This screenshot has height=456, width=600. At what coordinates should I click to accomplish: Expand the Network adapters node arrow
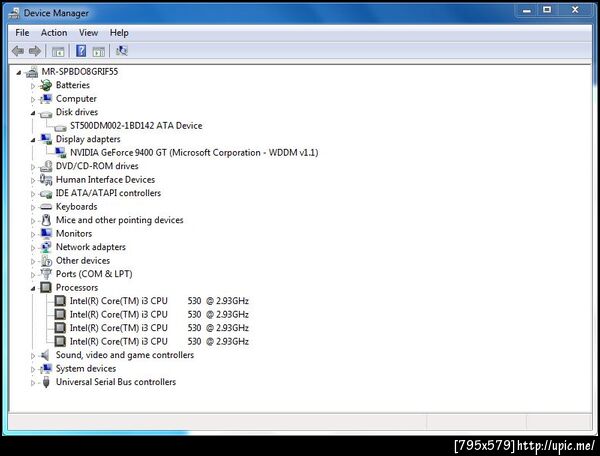[x=33, y=248]
